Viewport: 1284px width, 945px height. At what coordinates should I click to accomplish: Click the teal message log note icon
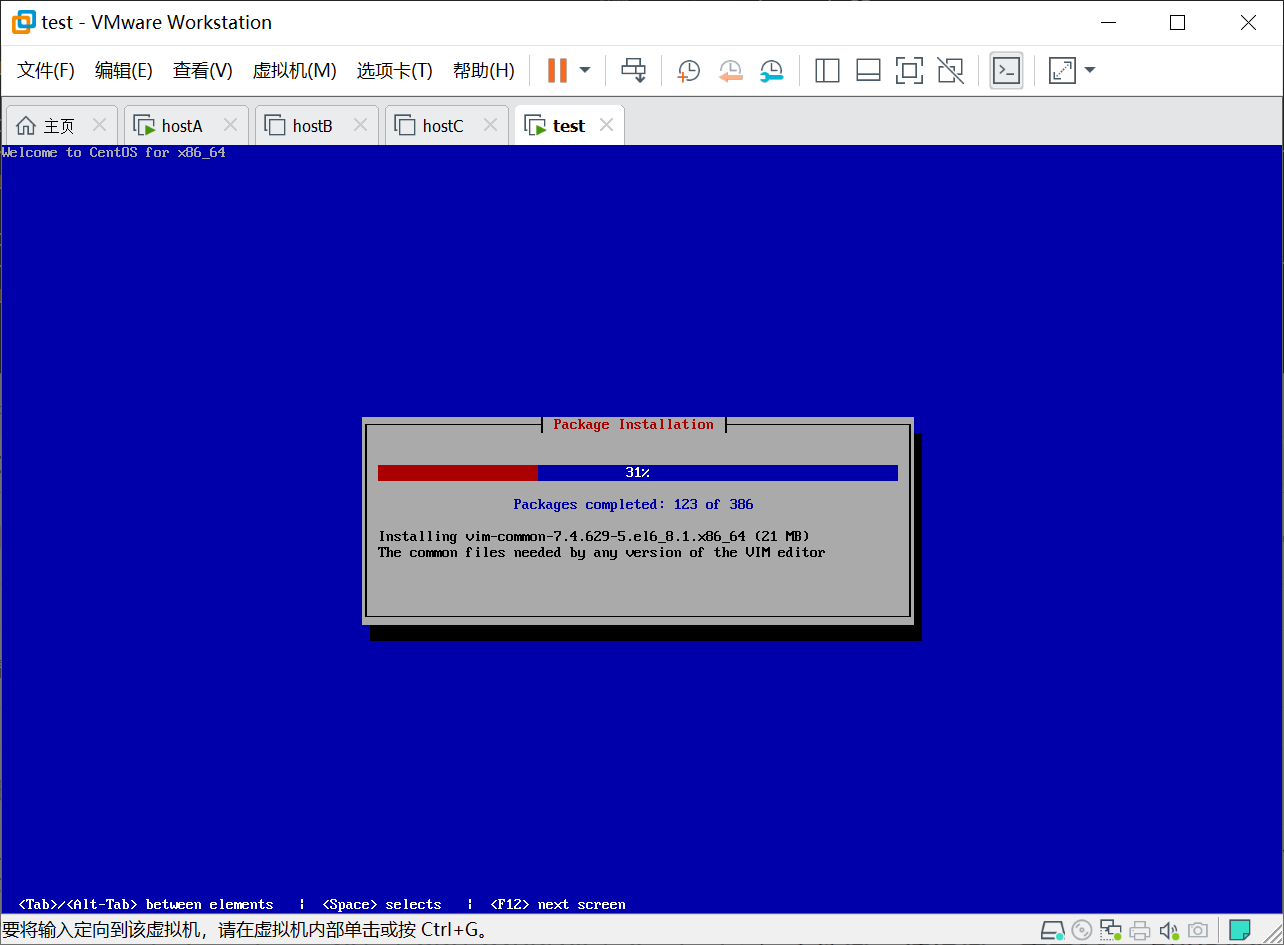pos(1240,931)
